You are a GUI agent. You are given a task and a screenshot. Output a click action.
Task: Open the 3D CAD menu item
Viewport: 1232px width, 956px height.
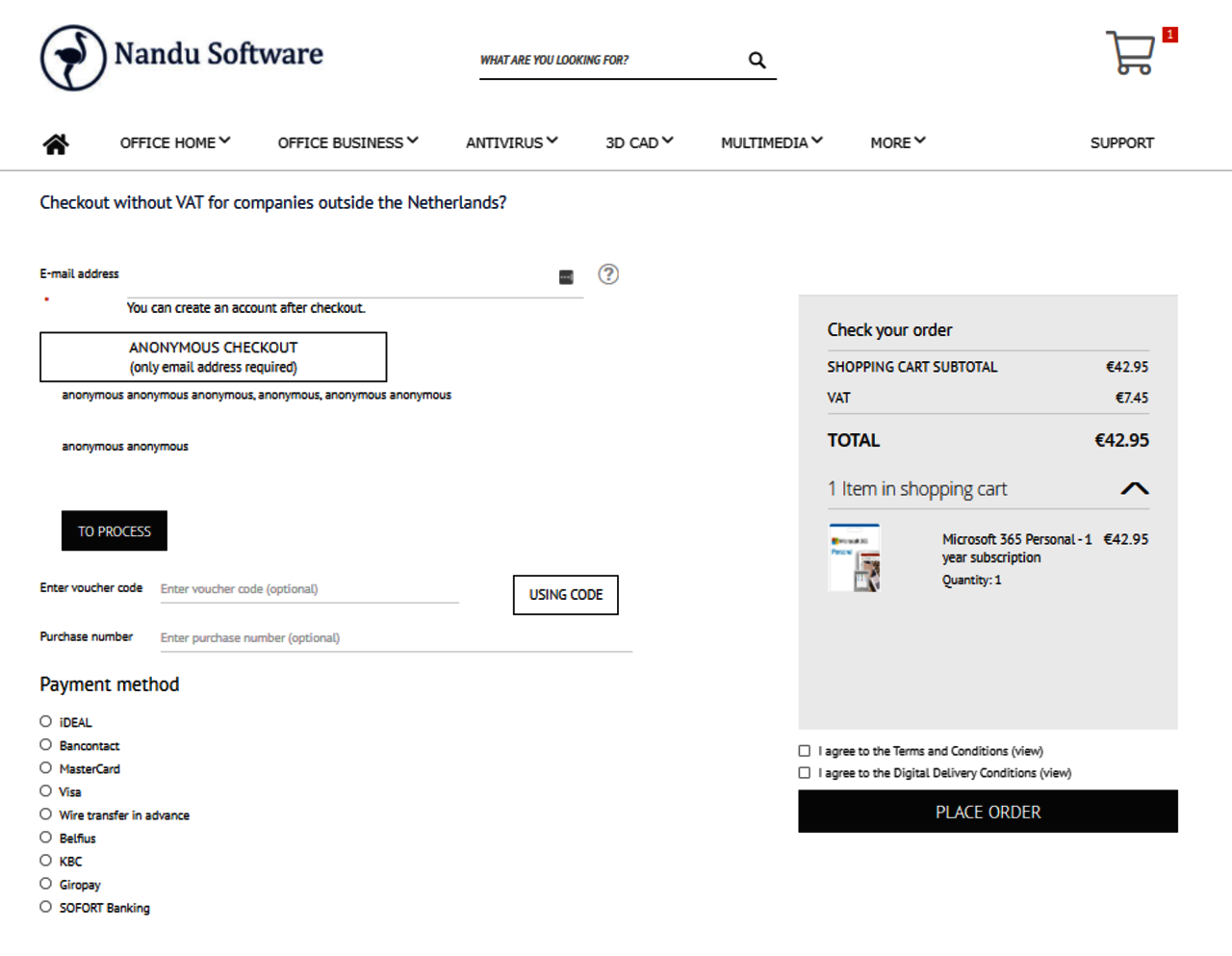(x=638, y=142)
